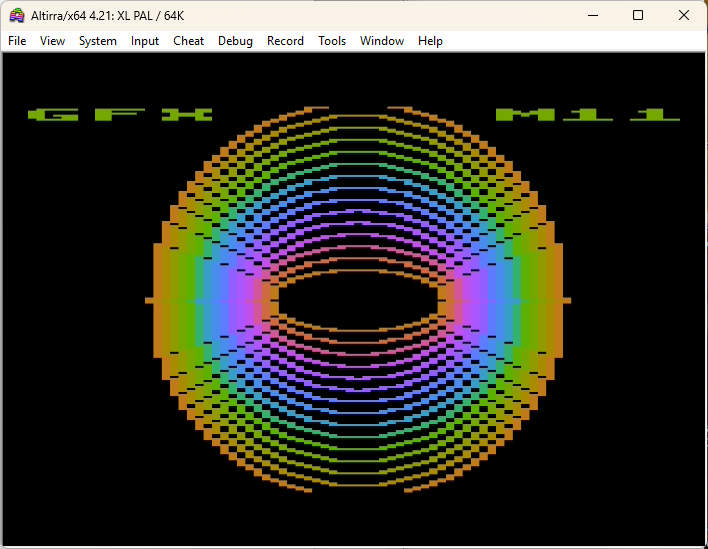708x549 pixels.
Task: Open the Cheat menu
Action: pos(188,41)
